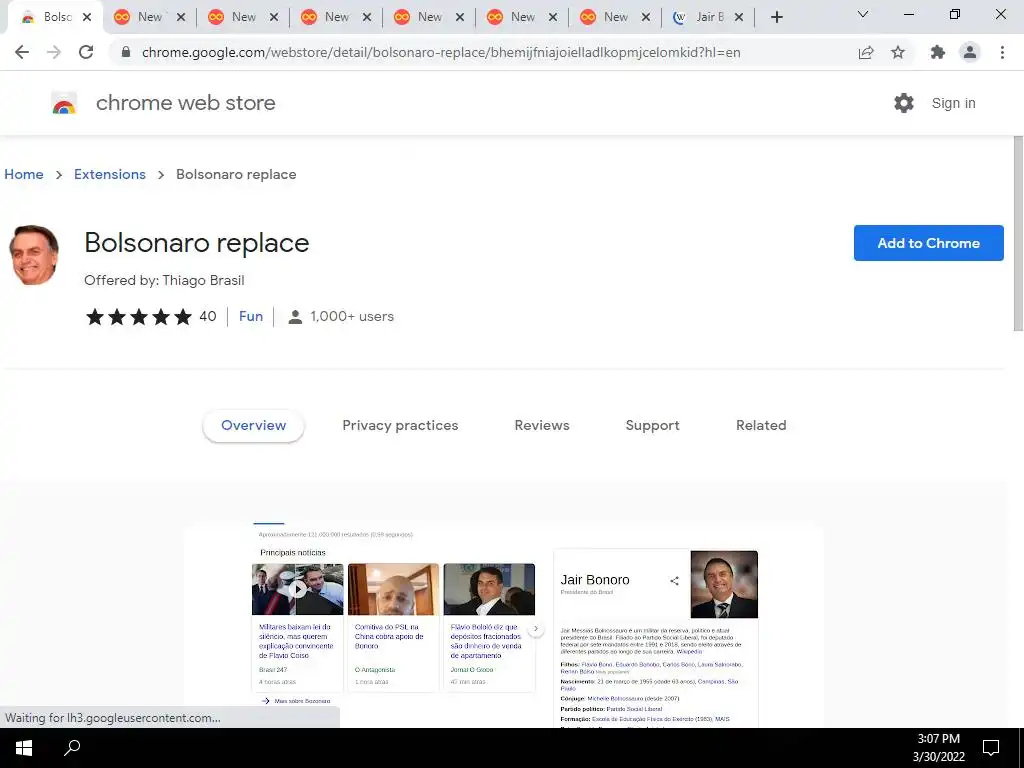1024x768 pixels.
Task: Click the Jair Bonoro portrait in screenshot
Action: pos(724,584)
